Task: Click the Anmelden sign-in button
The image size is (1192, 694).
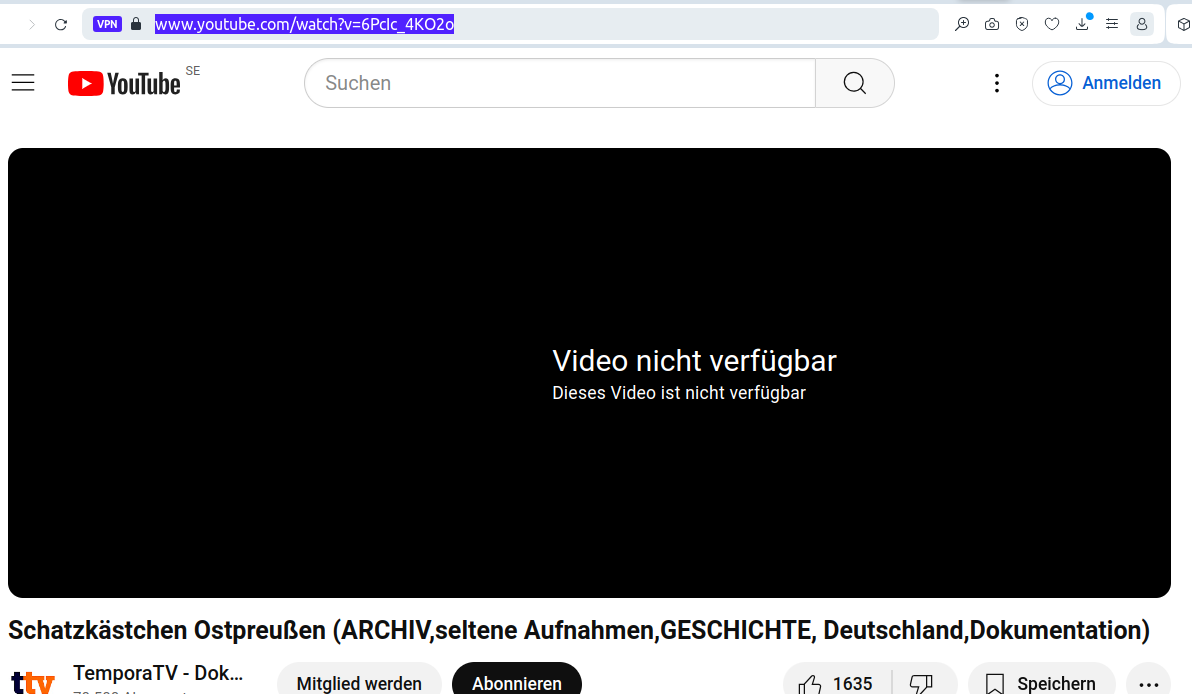Action: pos(1106,83)
